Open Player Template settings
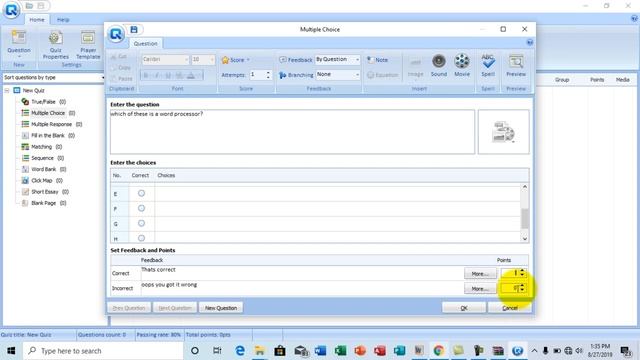Screen dimensions: 640x360 [88, 45]
